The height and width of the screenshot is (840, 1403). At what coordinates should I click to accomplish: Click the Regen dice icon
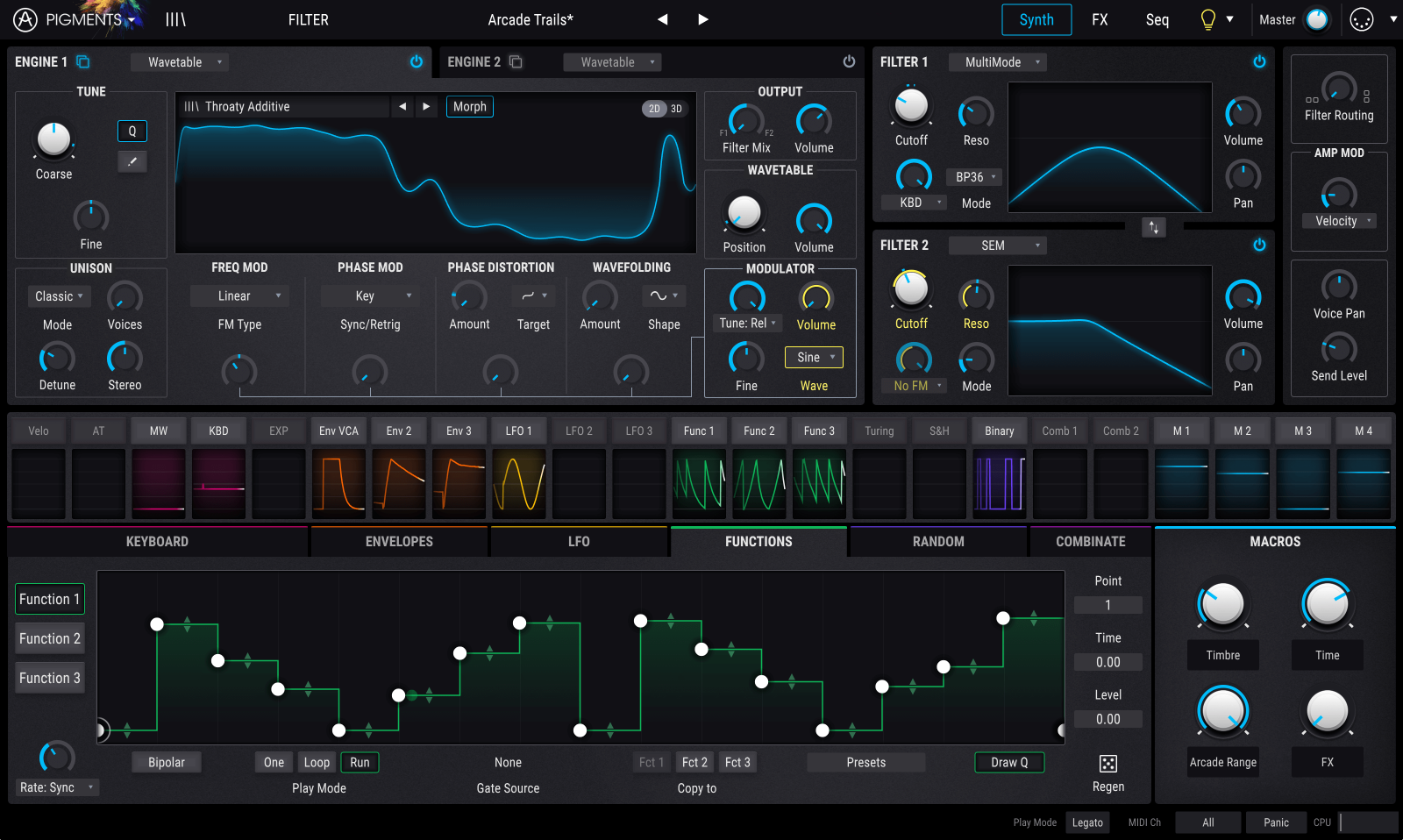(x=1108, y=763)
